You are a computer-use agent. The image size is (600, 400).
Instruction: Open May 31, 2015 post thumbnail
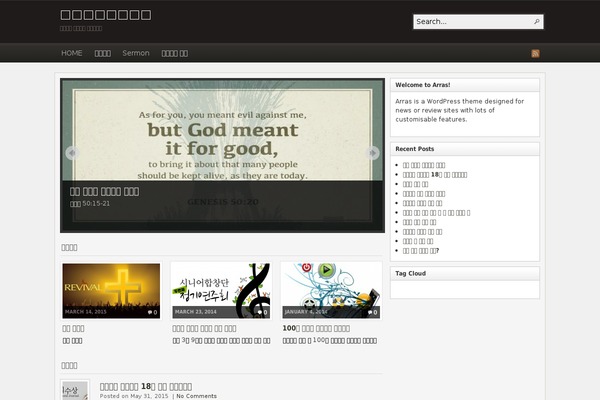pos(75,390)
